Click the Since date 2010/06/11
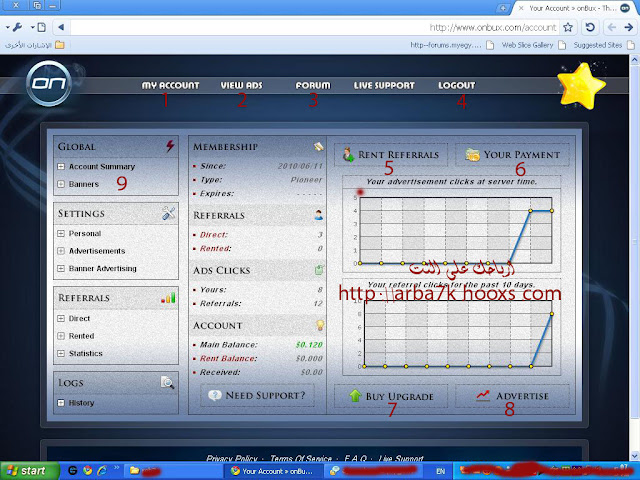The image size is (640, 480). pyautogui.click(x=300, y=166)
